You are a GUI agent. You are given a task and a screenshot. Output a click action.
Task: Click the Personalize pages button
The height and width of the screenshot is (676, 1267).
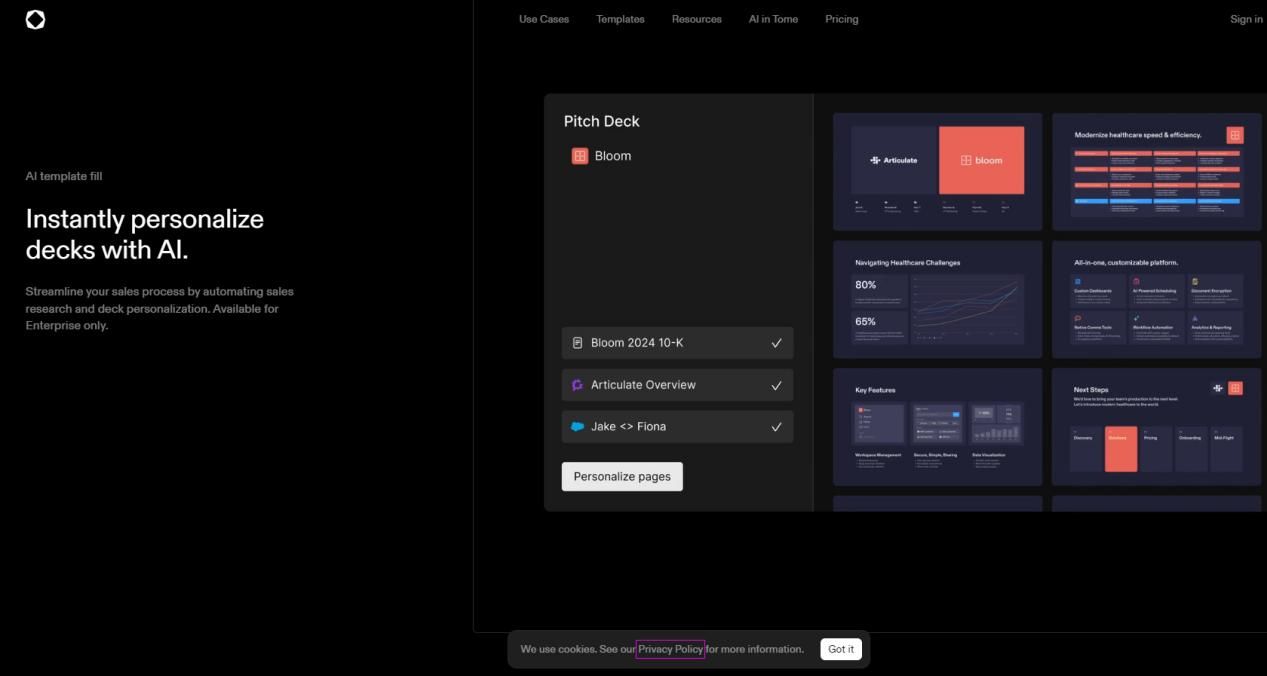tap(622, 477)
